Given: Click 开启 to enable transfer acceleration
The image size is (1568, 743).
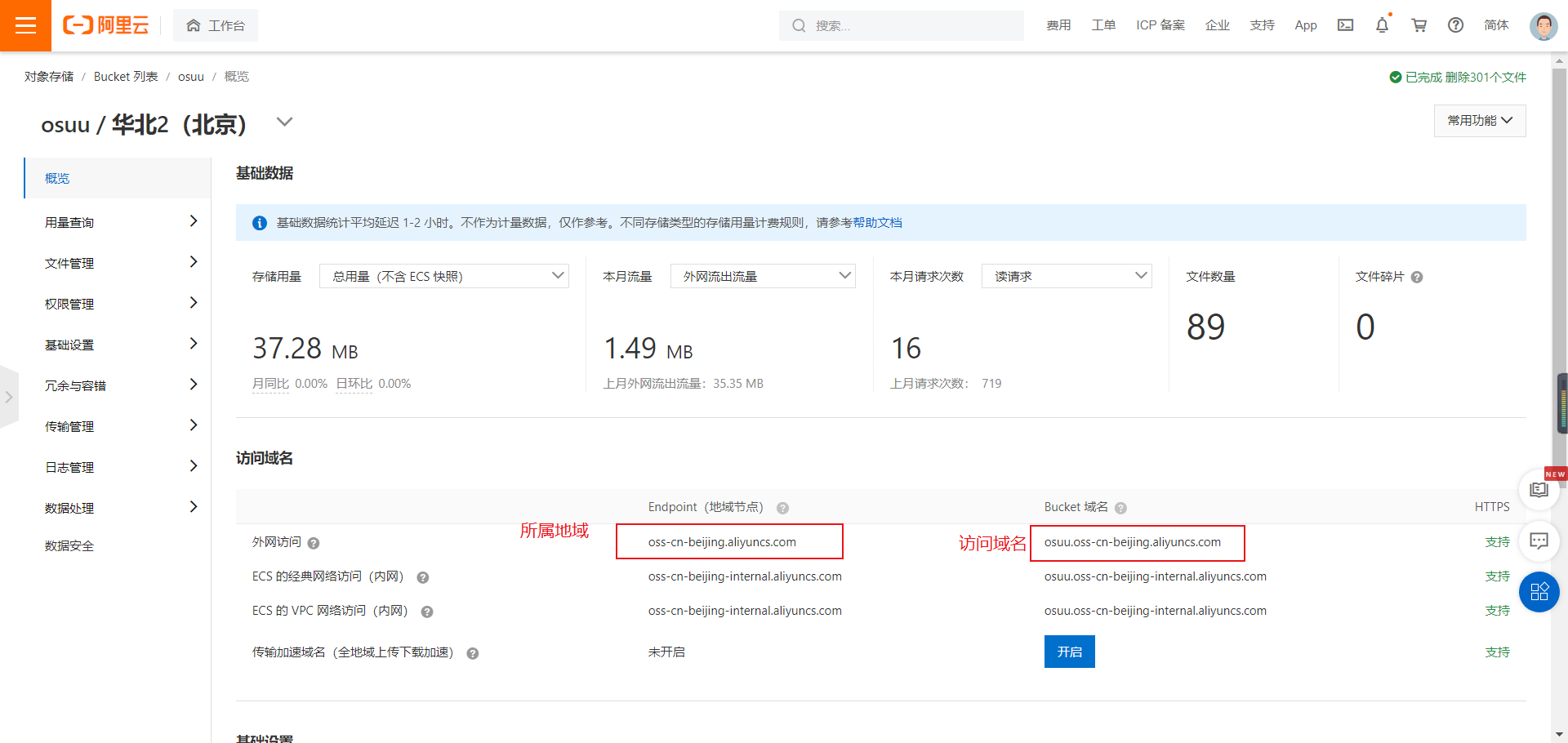Looking at the screenshot, I should pyautogui.click(x=1069, y=652).
